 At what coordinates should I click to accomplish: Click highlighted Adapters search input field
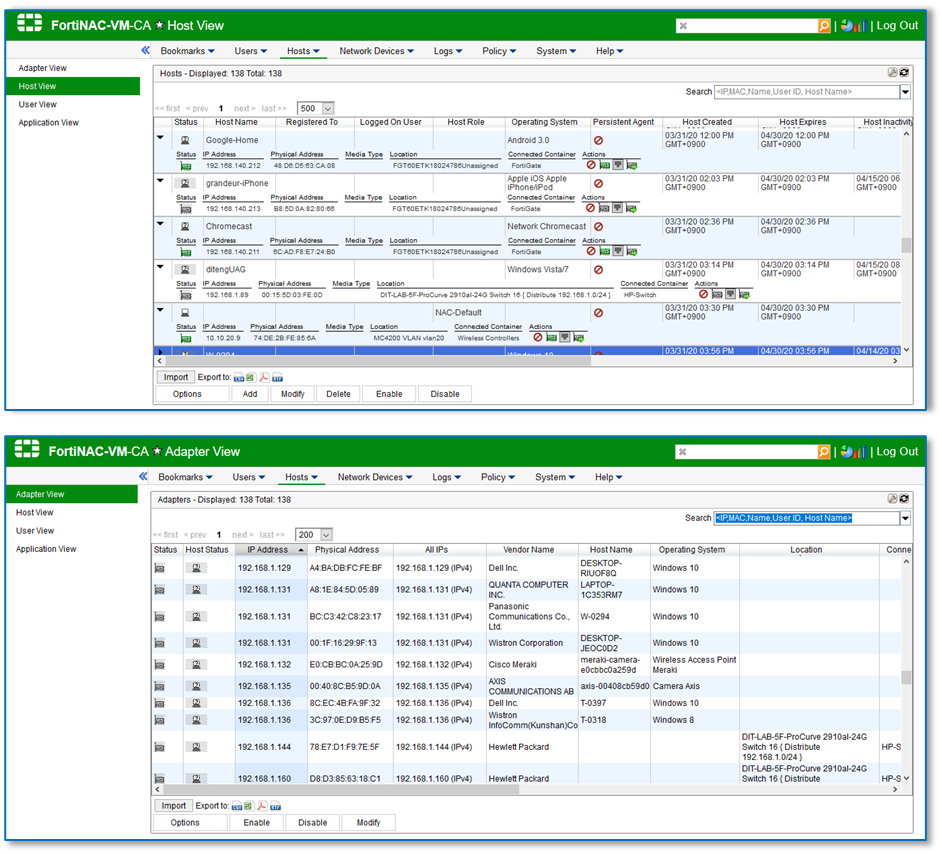coord(807,518)
